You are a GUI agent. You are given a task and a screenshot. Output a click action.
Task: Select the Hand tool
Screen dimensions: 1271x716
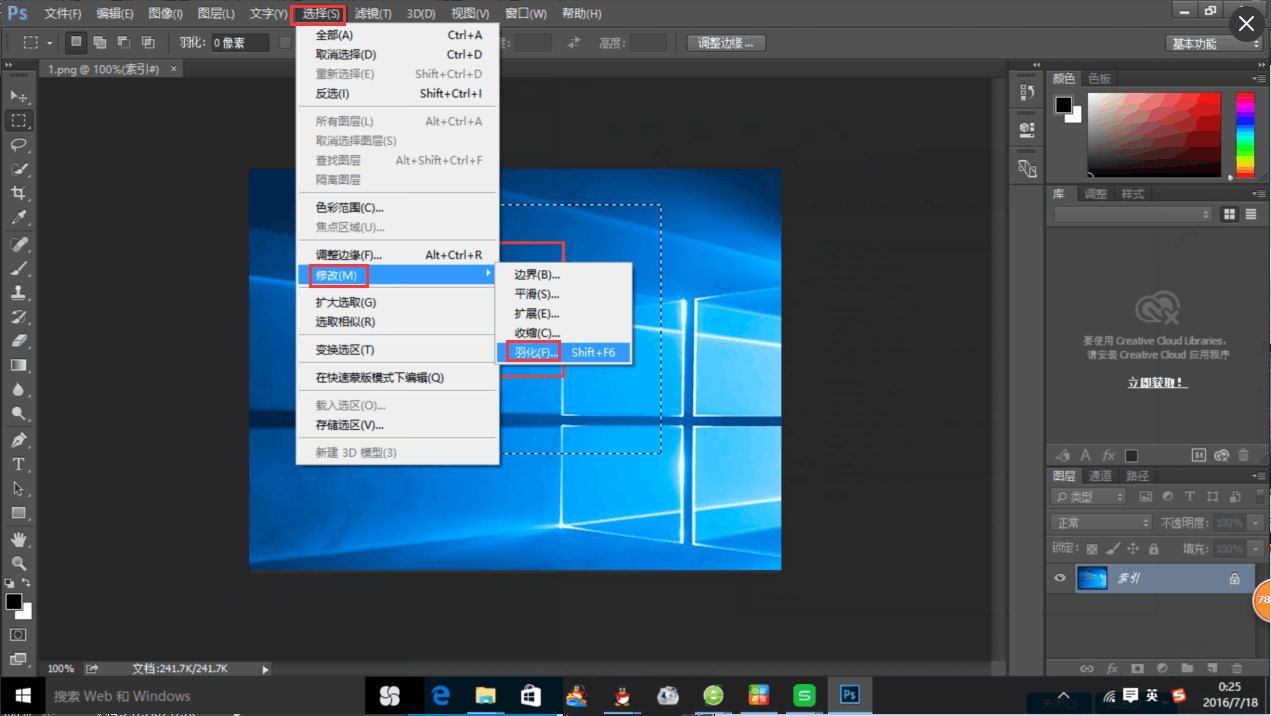coord(18,540)
